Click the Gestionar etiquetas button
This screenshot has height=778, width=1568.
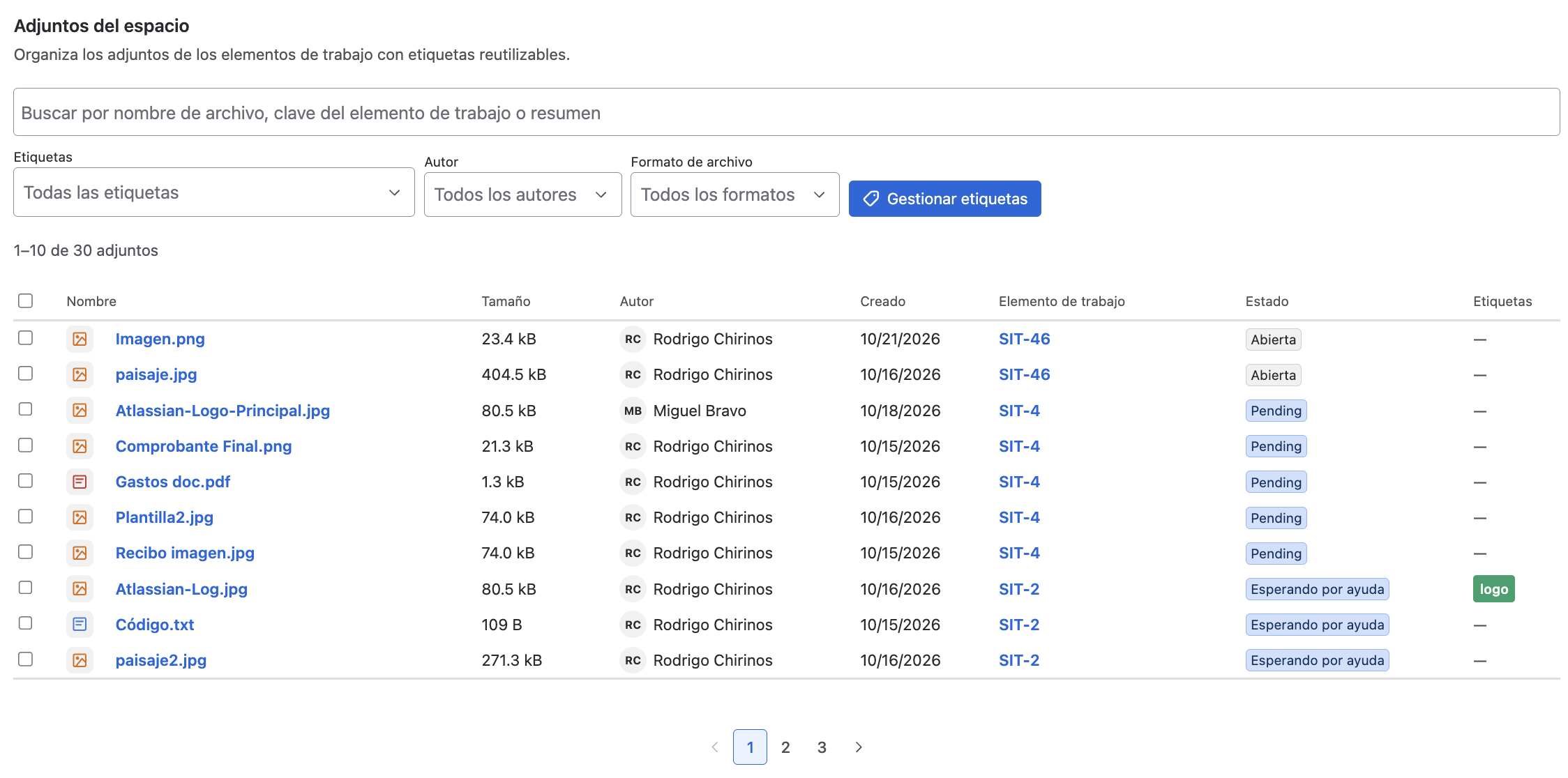[945, 199]
